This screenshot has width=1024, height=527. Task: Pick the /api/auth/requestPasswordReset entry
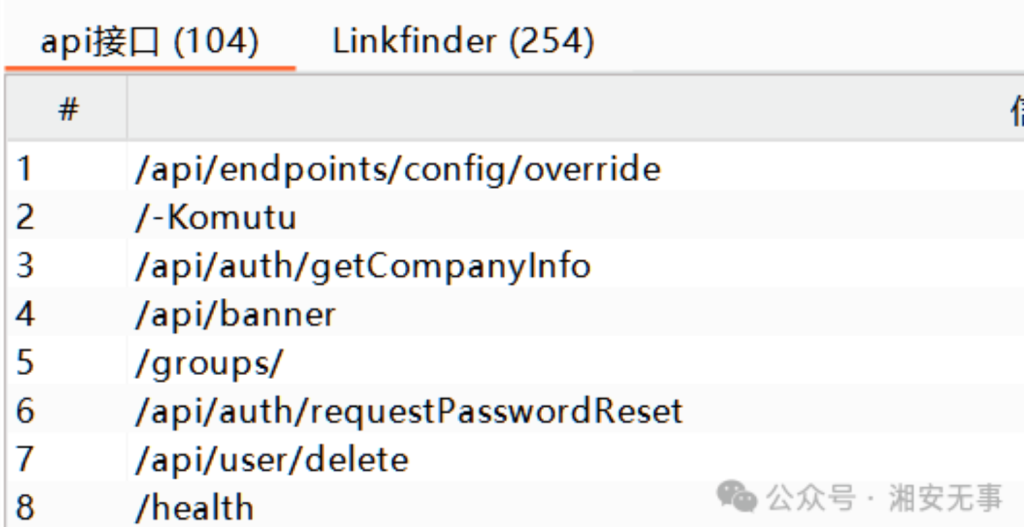tap(408, 411)
